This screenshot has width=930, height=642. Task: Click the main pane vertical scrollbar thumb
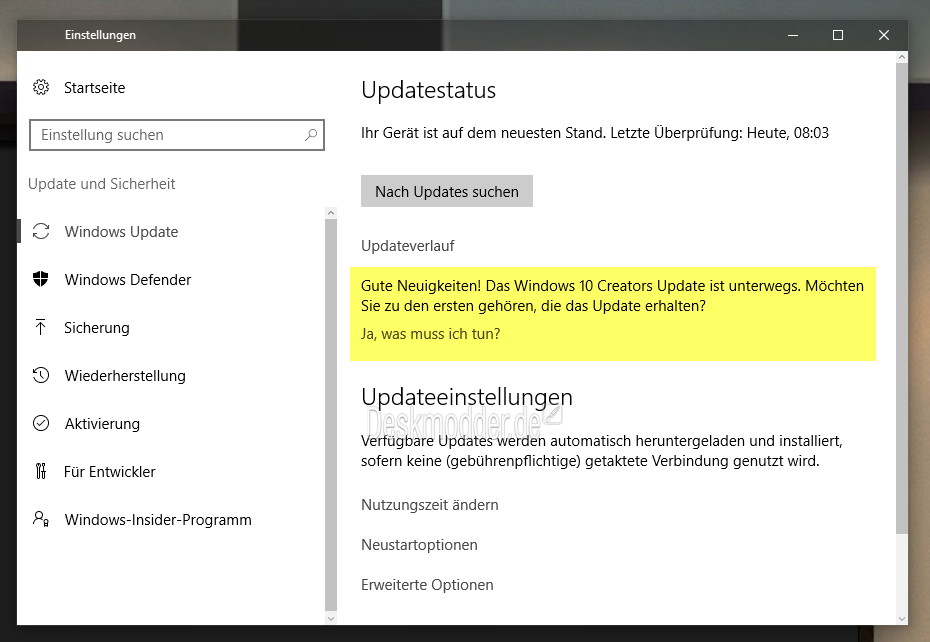pos(902,298)
